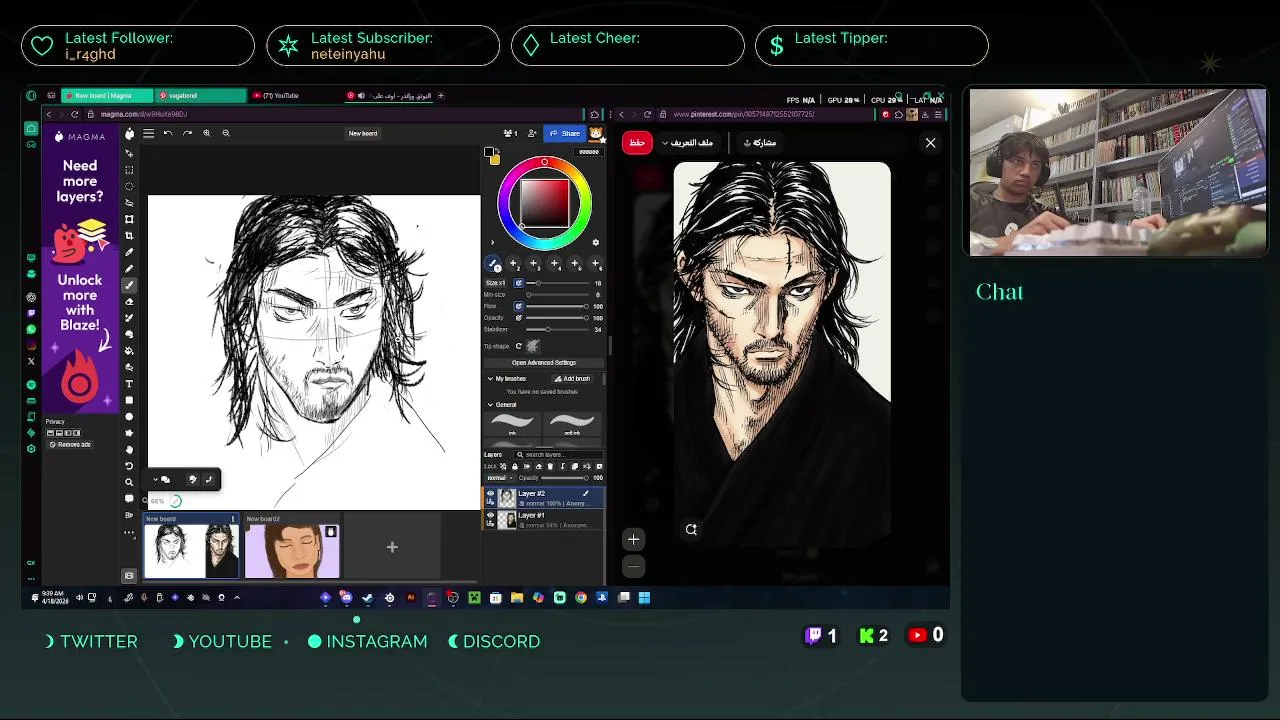Click the Add brush button
This screenshot has width=1280, height=720.
click(x=573, y=378)
